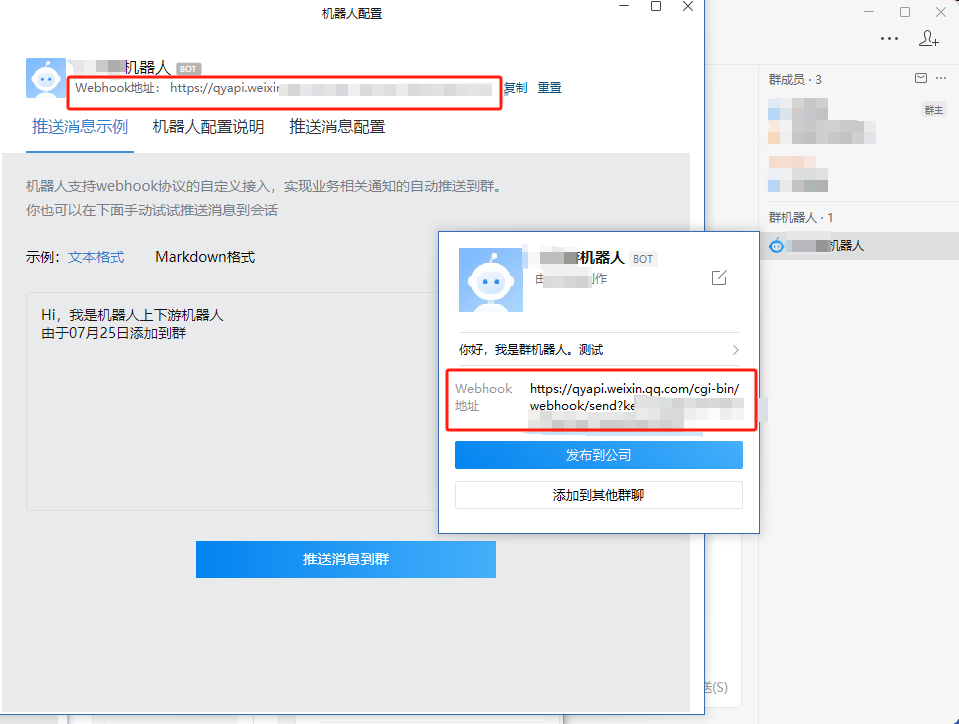Choose the 文本格式 example option
Viewport: 959px width, 724px height.
96,257
